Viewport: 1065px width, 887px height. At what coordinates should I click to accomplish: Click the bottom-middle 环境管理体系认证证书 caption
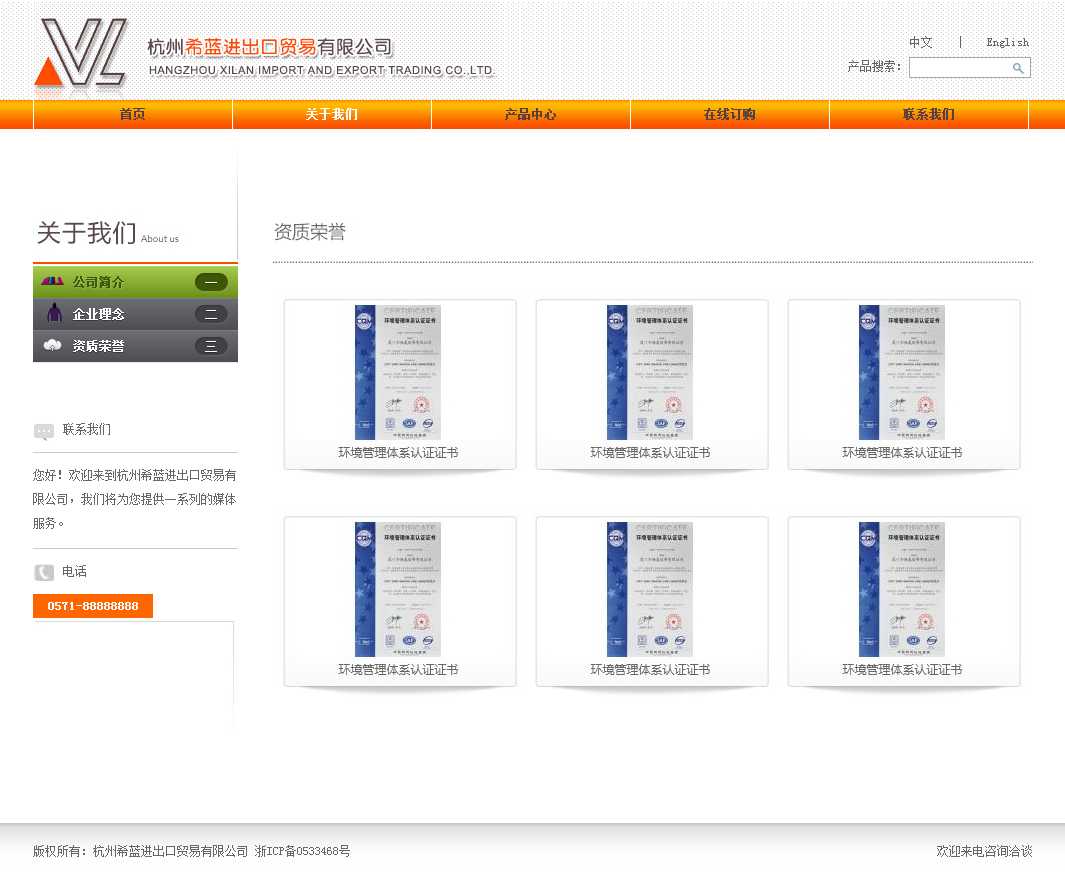[x=650, y=670]
